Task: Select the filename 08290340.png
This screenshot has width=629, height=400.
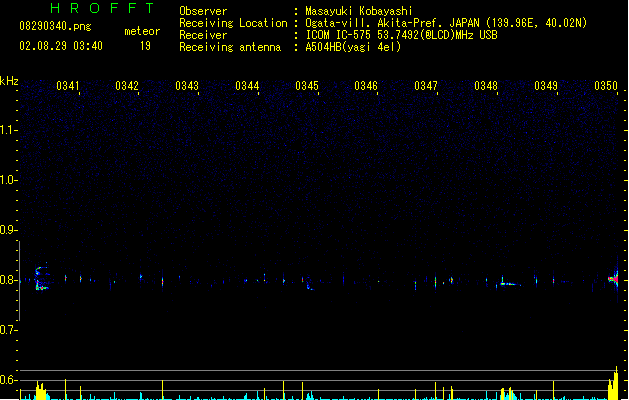Action: coord(55,26)
